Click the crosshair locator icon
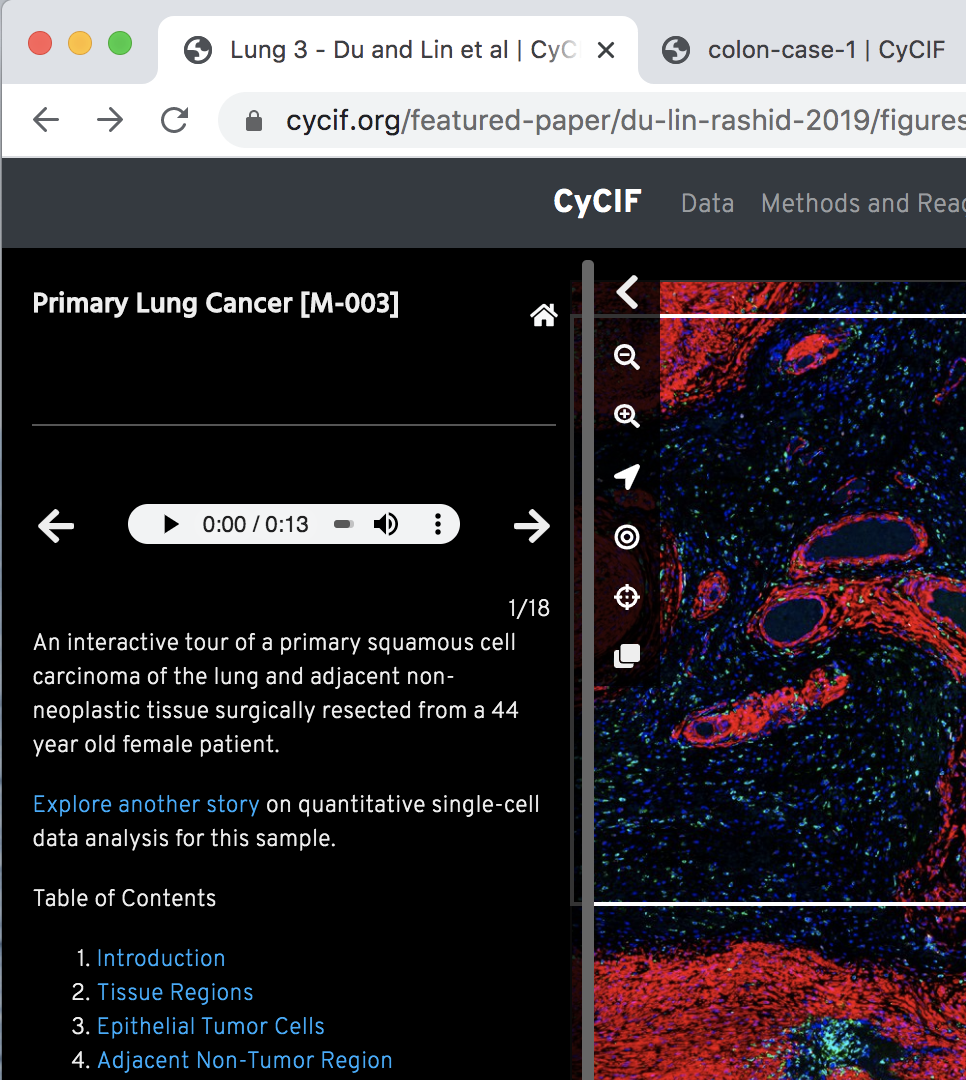Viewport: 966px width, 1080px height. tap(627, 597)
